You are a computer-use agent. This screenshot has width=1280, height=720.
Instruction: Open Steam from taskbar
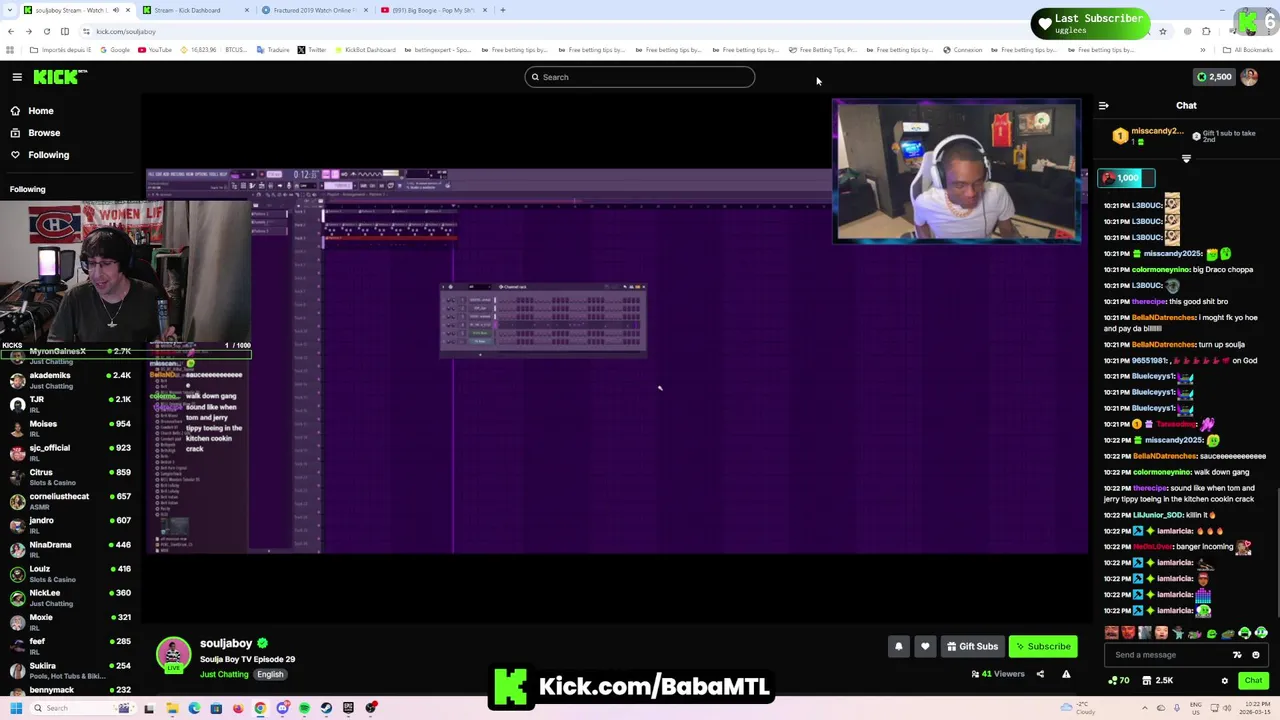(x=326, y=708)
